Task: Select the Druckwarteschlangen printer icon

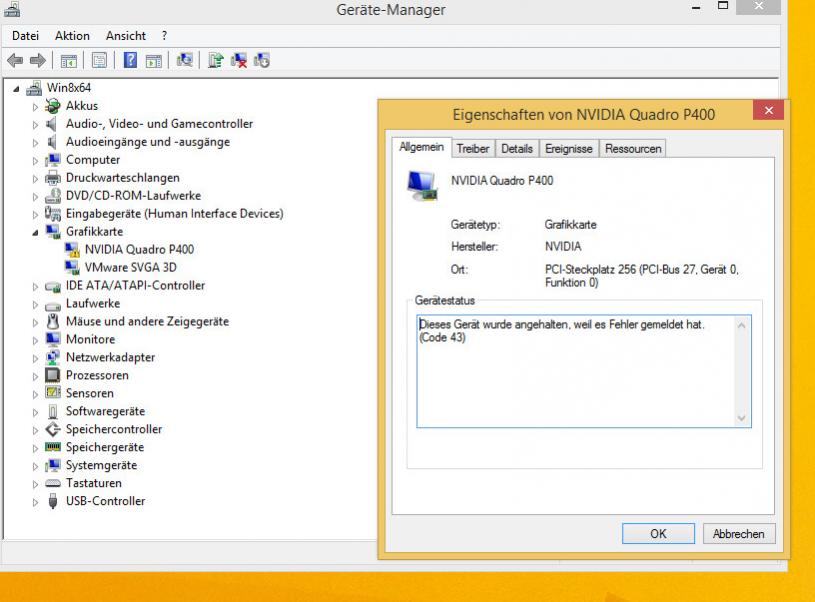Action: (52, 178)
